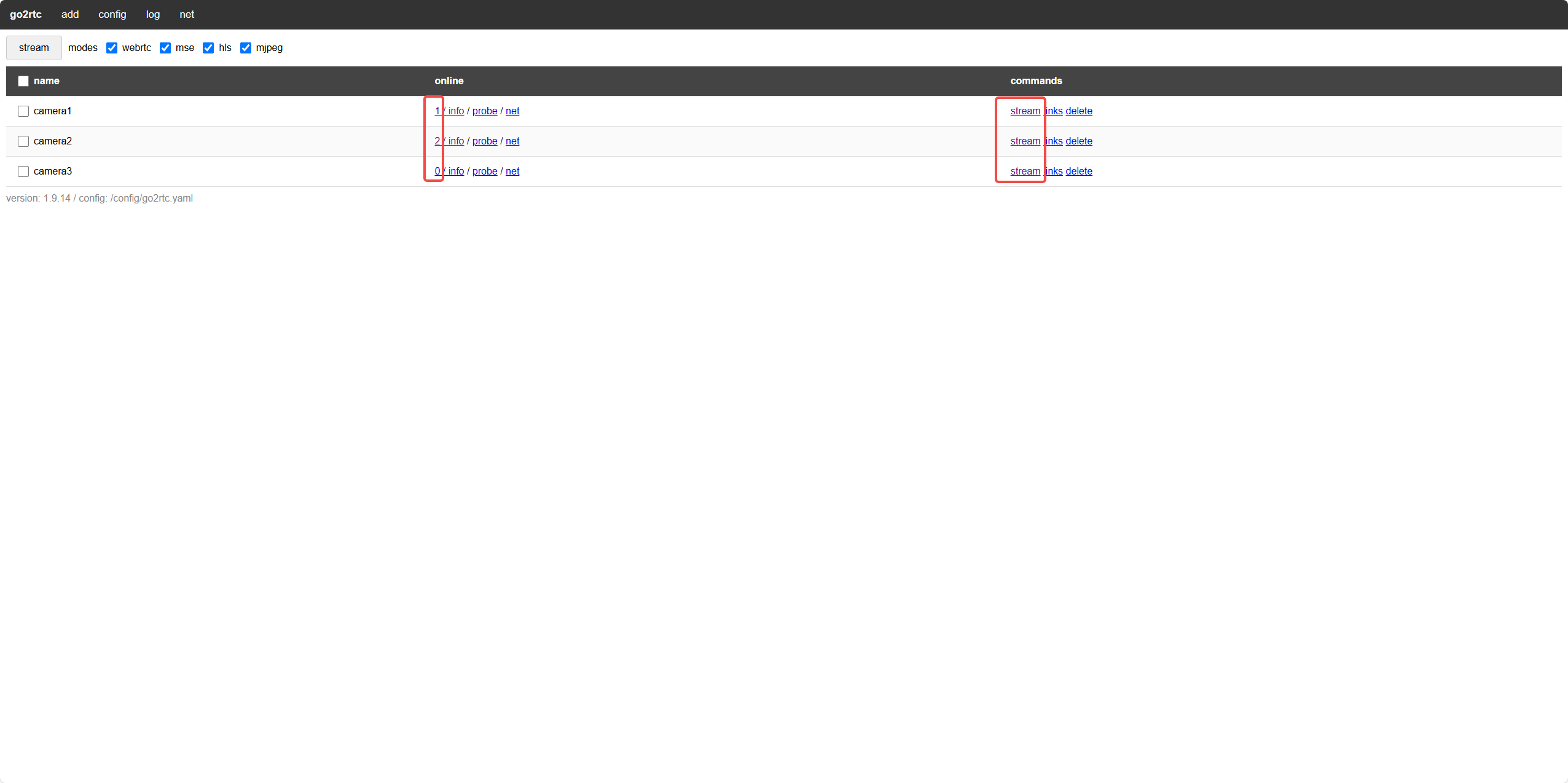The image size is (1568, 783).
Task: Open the net page in top bar
Action: coord(187,14)
